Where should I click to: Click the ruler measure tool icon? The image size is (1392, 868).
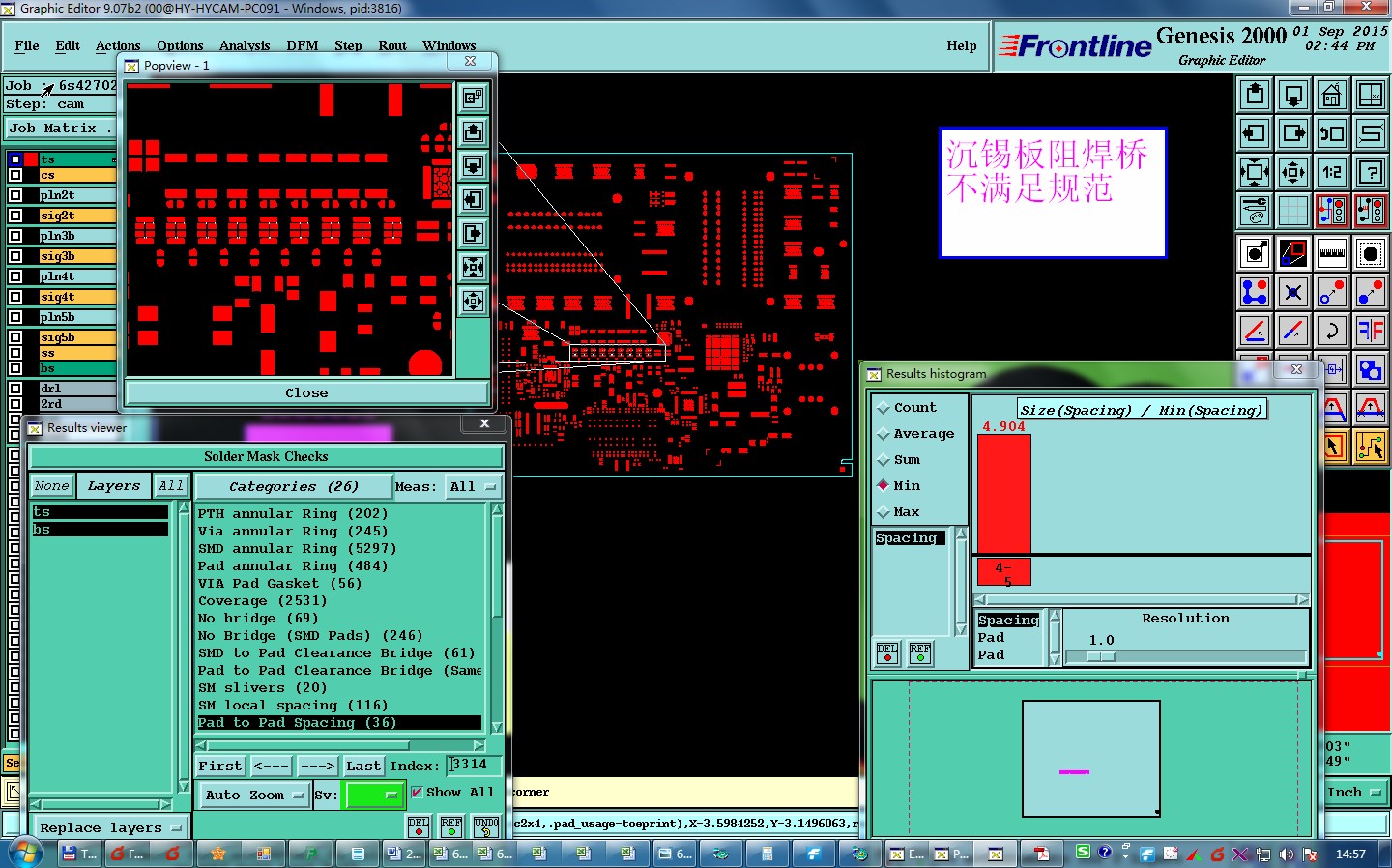point(1332,253)
